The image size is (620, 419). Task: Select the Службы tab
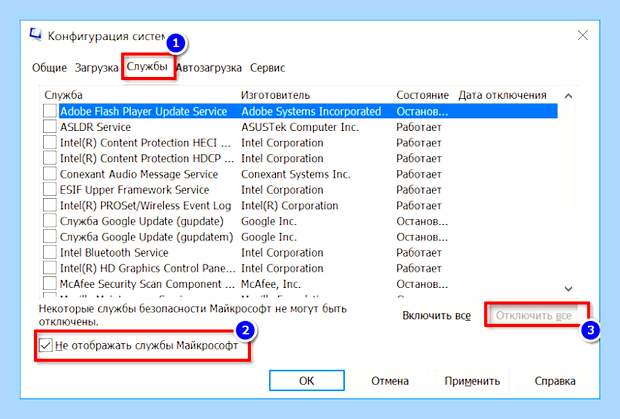pyautogui.click(x=147, y=66)
